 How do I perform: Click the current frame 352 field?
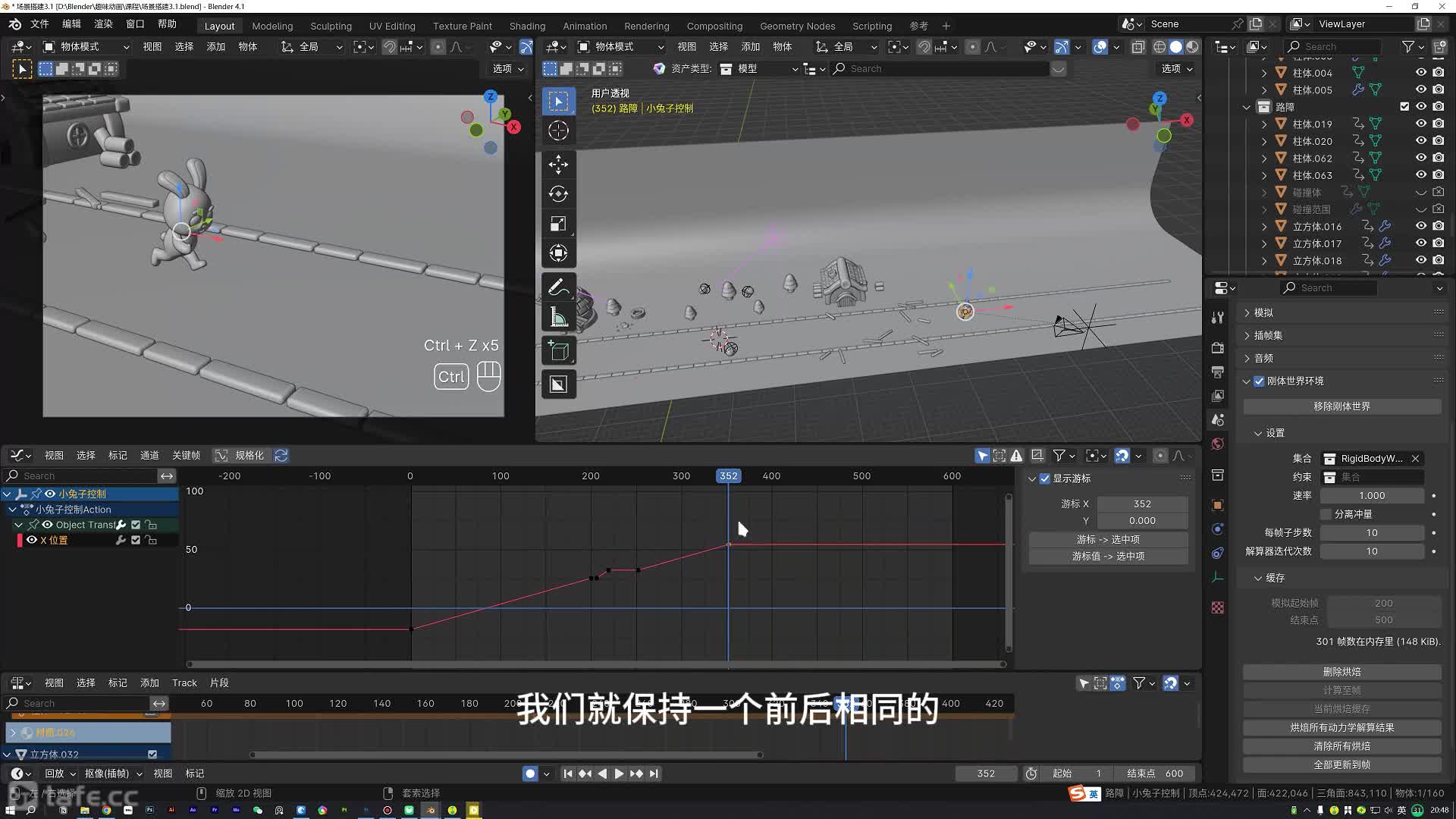point(986,773)
